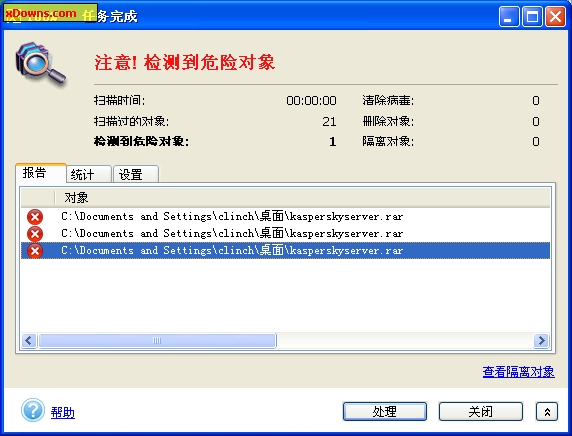This screenshot has height=436, width=572.
Task: Click the magnifier scan icon
Action: (40, 64)
